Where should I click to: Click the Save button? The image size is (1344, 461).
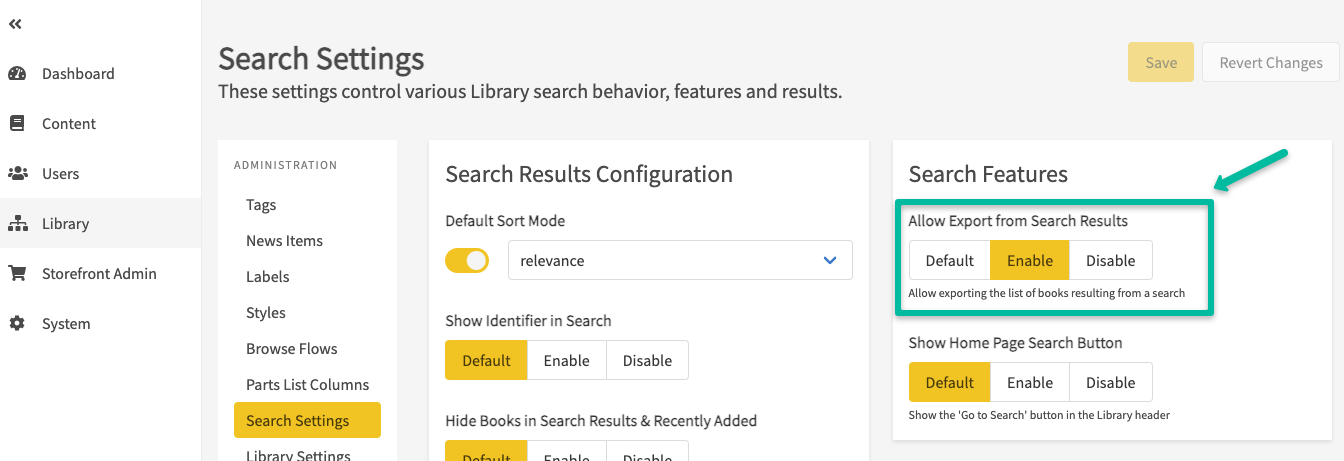(x=1160, y=62)
